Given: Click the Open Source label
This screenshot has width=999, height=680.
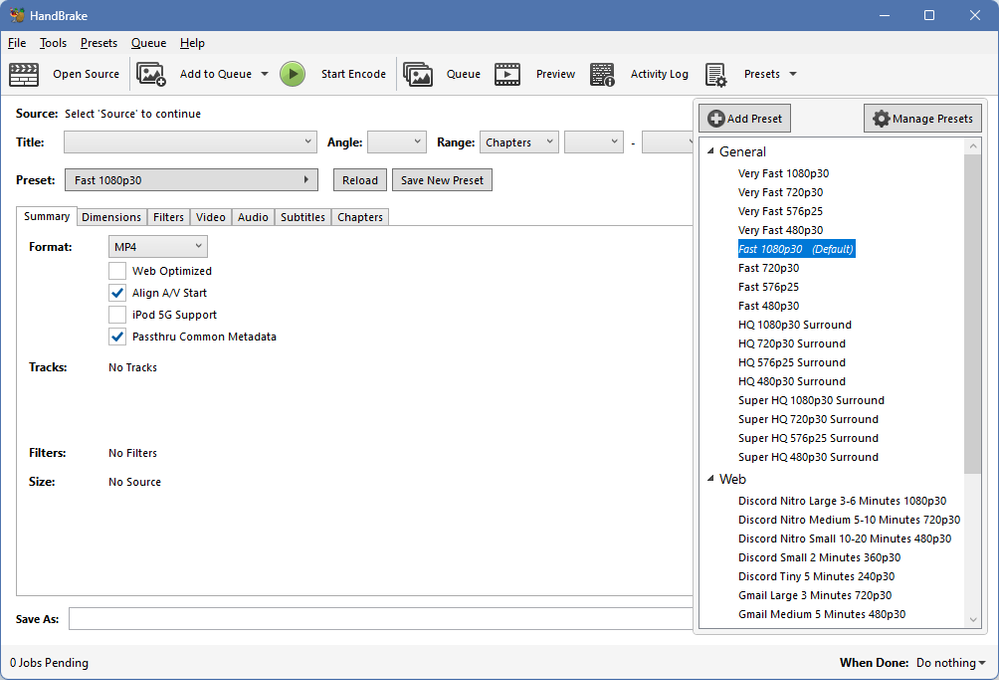Looking at the screenshot, I should (86, 74).
